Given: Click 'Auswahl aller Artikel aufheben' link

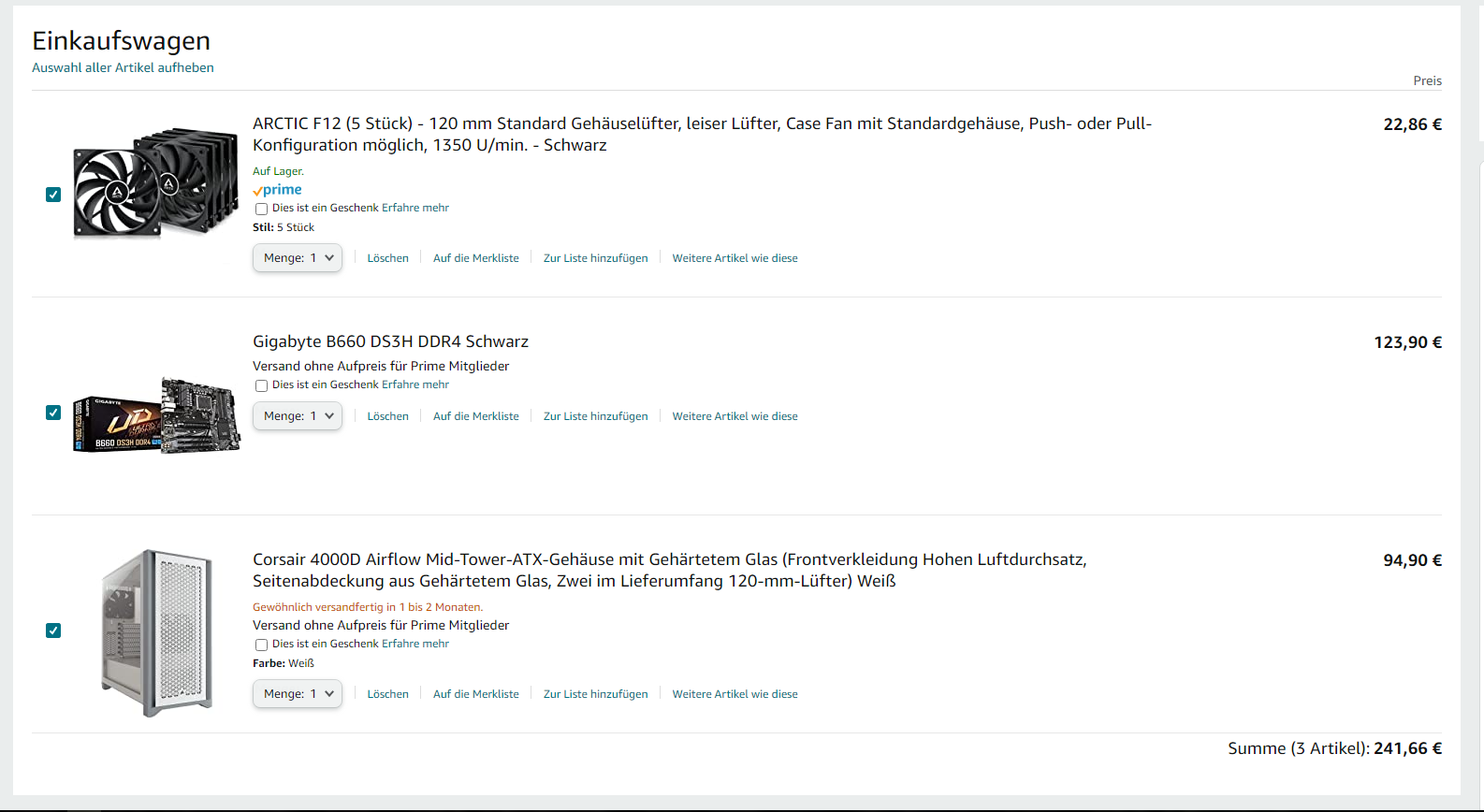Looking at the screenshot, I should point(123,67).
